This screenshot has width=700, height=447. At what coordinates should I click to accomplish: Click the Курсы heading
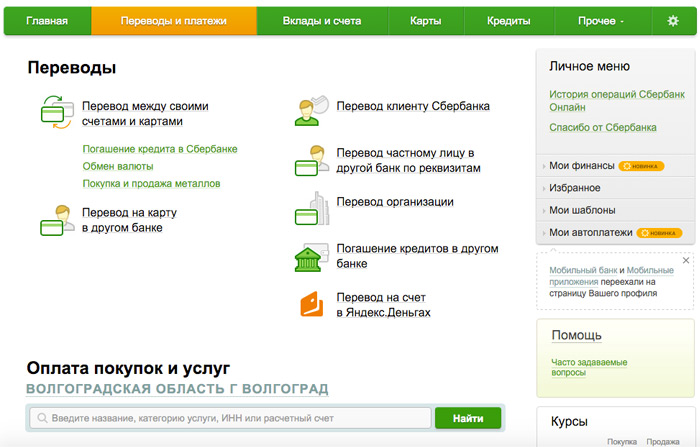[x=569, y=422]
